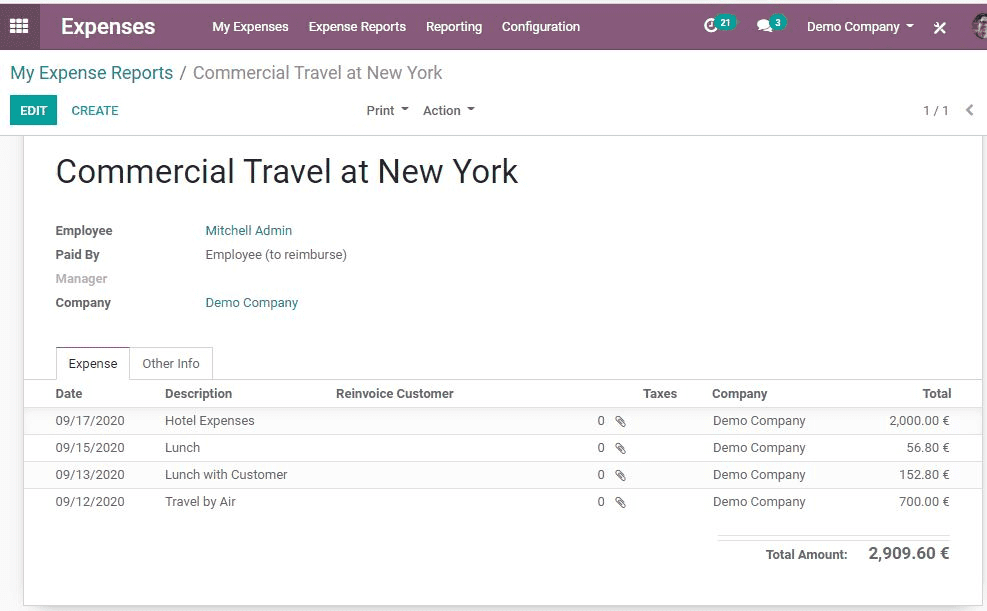The width and height of the screenshot is (987, 611).
Task: Select the 09/17/2020 date cell
Action: pyautogui.click(x=90, y=420)
